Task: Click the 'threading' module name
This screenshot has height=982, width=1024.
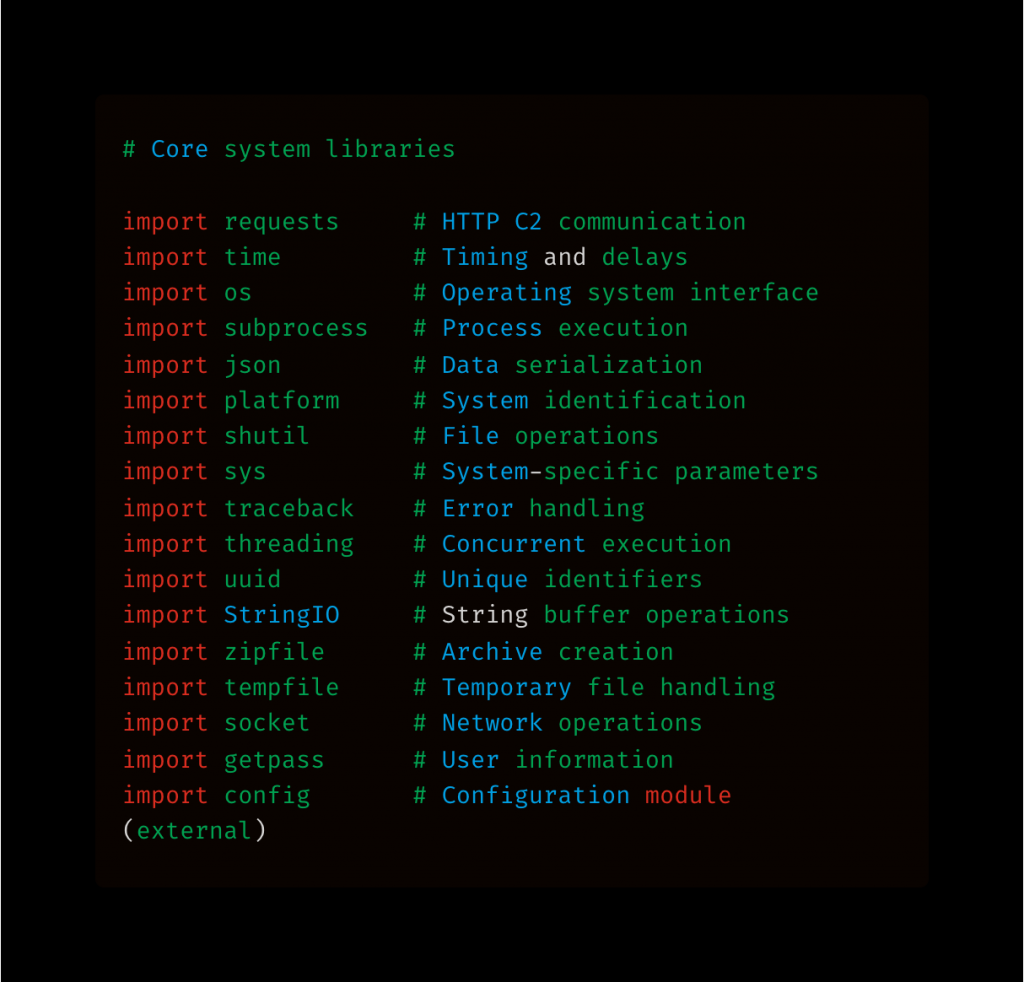Action: coord(288,544)
